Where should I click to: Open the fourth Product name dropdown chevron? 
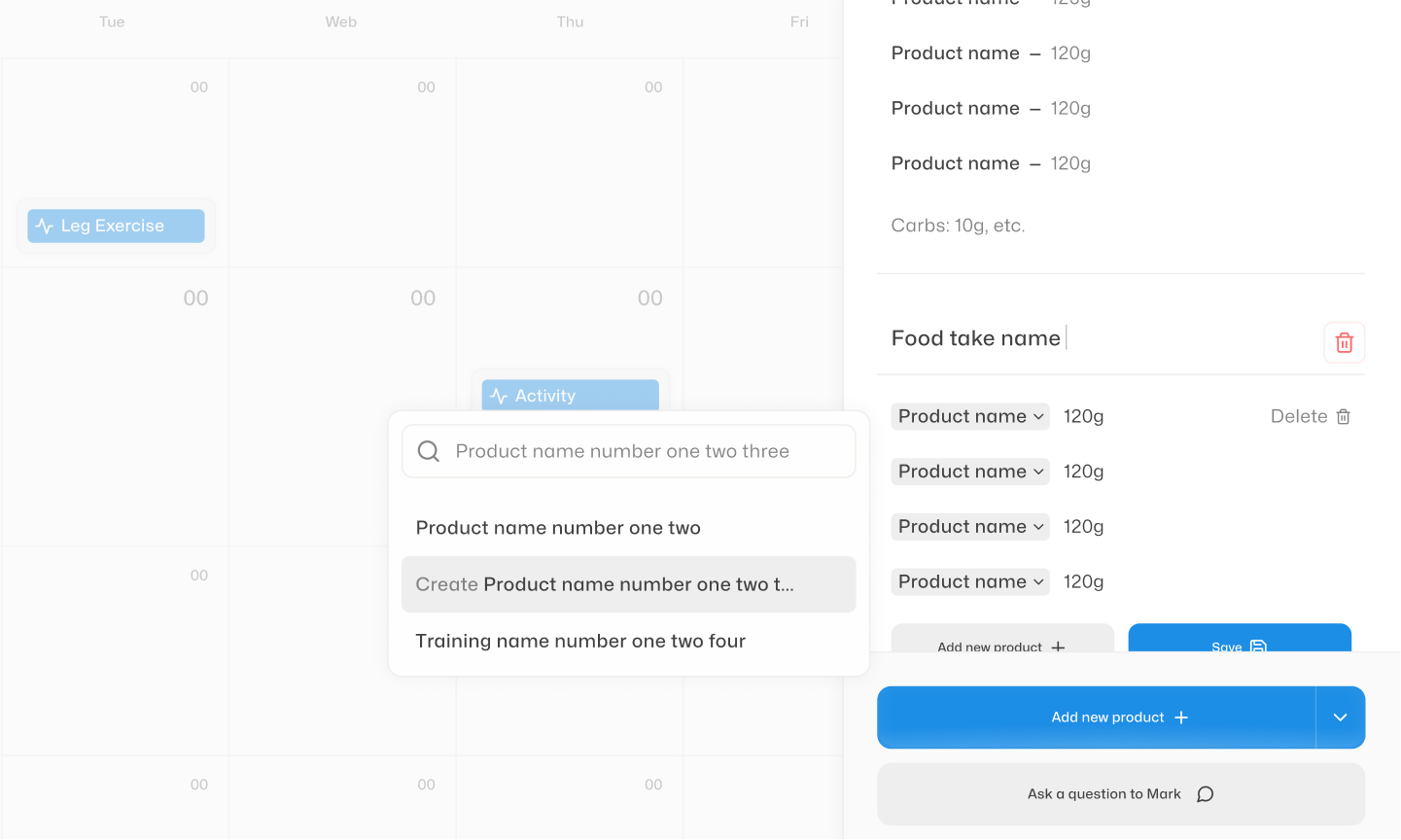1038,581
